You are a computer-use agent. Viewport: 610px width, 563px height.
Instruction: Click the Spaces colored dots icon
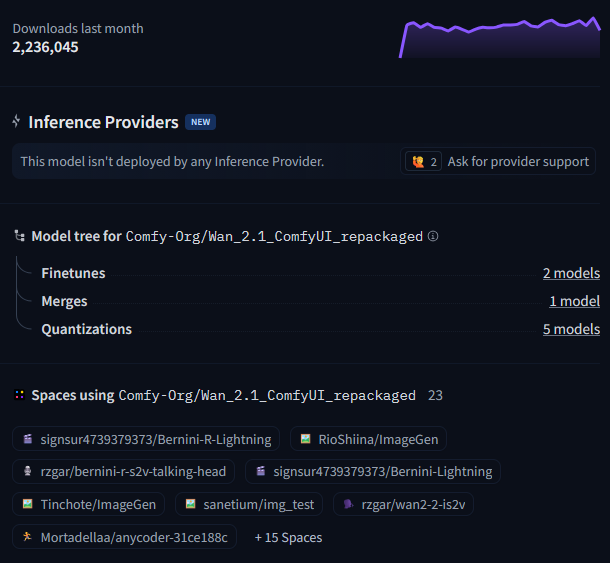[x=19, y=395]
